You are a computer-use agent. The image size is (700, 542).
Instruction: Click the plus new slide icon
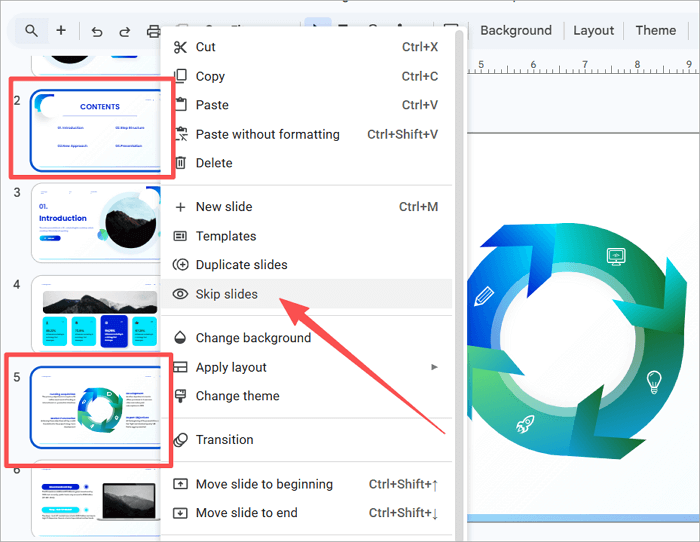click(61, 31)
